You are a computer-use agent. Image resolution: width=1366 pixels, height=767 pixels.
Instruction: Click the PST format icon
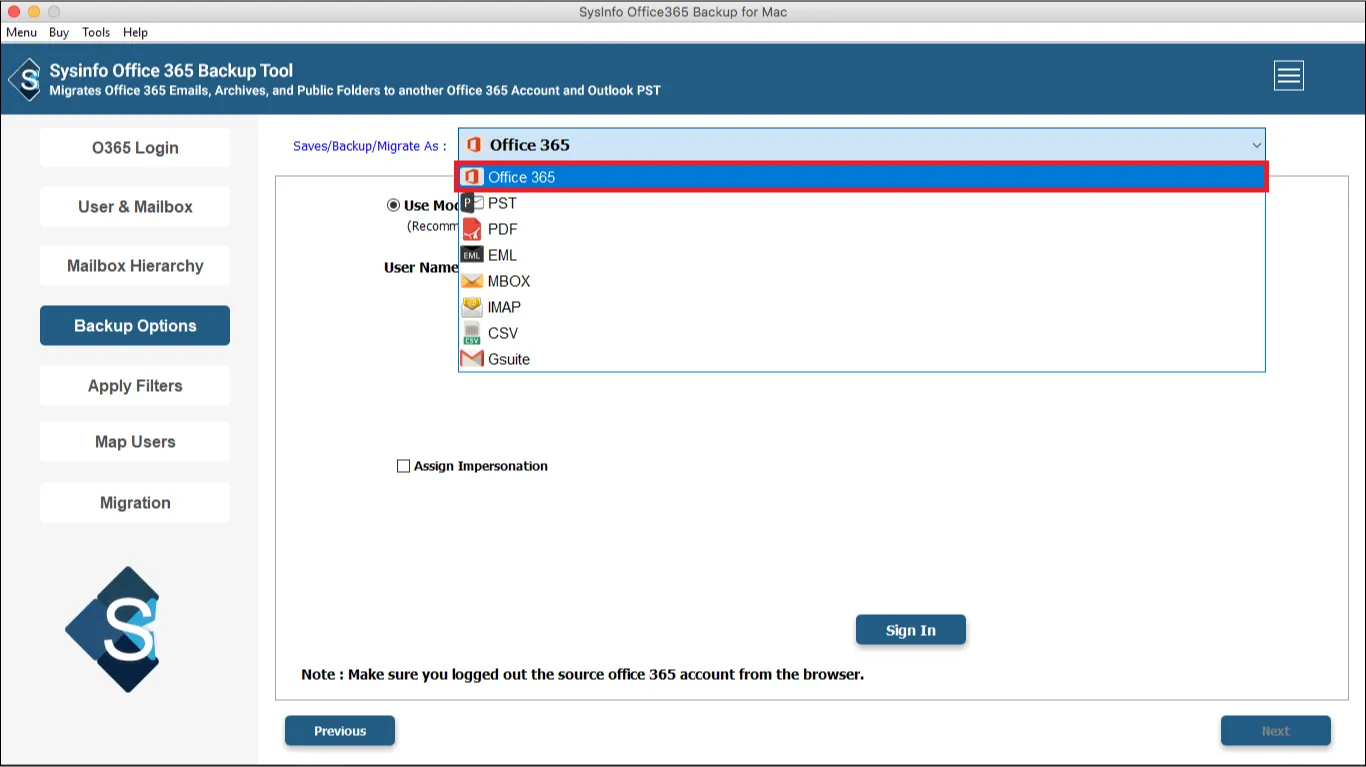coord(472,203)
